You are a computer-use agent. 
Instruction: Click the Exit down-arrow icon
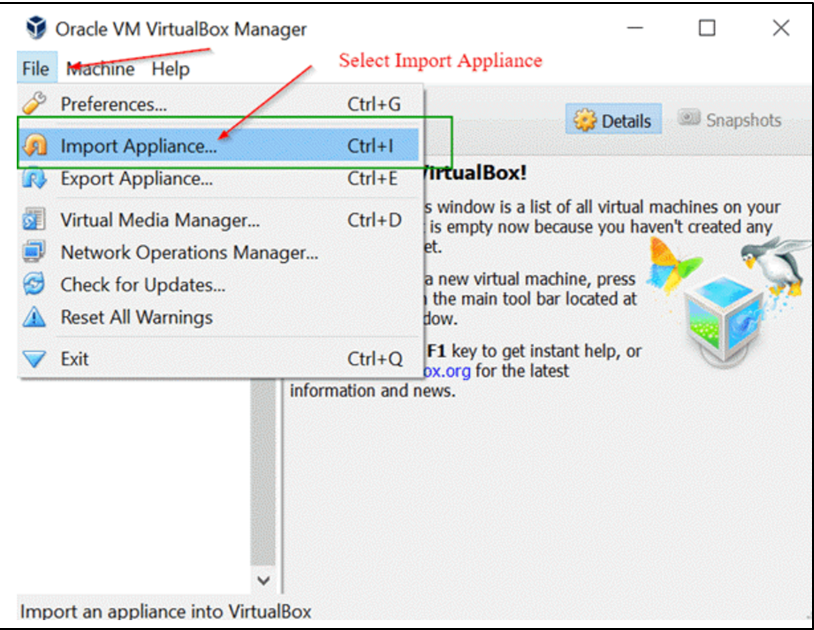(x=35, y=359)
